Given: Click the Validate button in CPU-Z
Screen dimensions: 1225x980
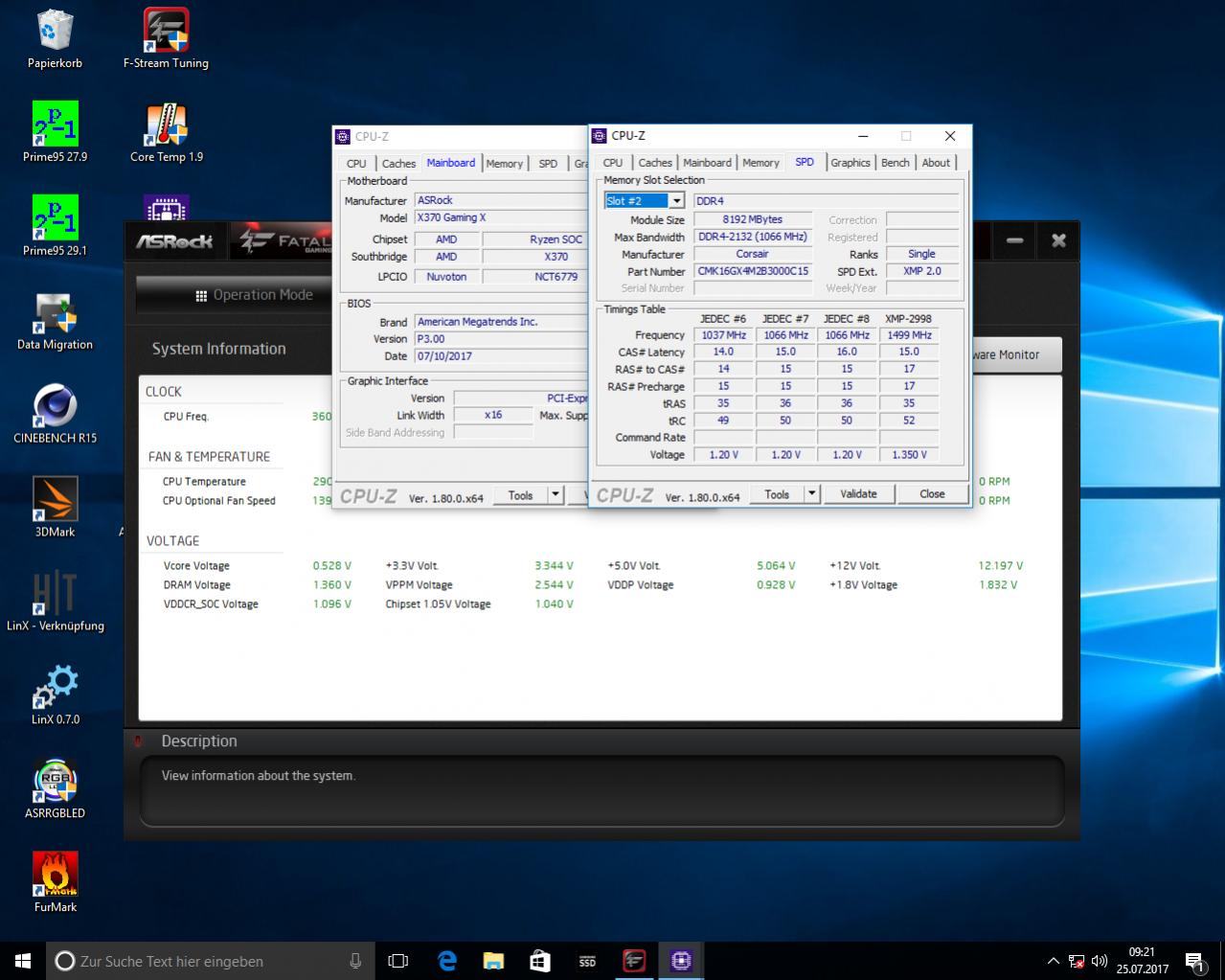Looking at the screenshot, I should (858, 494).
